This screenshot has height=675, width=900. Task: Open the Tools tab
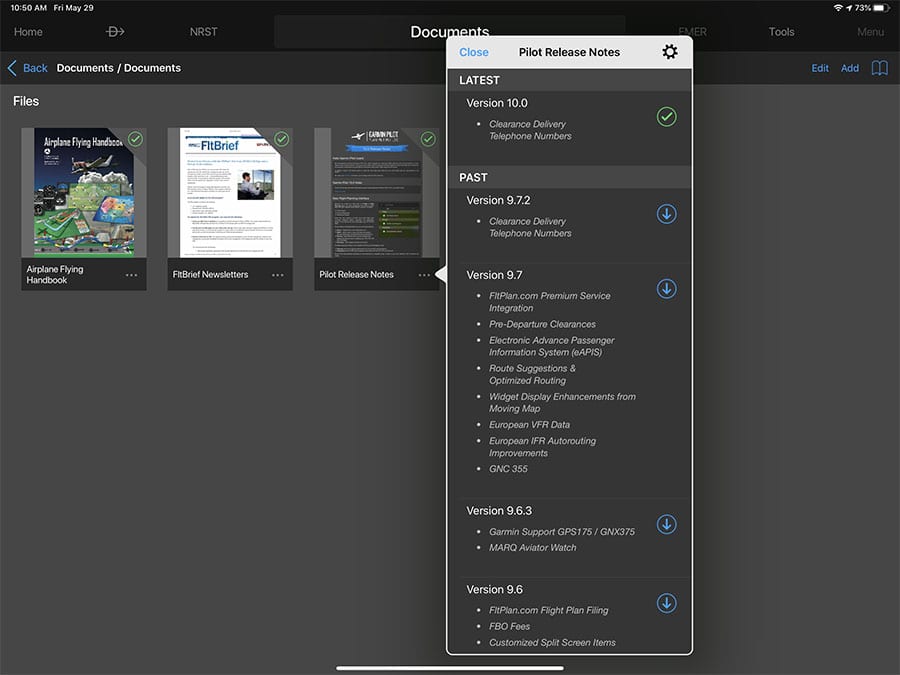pos(781,32)
